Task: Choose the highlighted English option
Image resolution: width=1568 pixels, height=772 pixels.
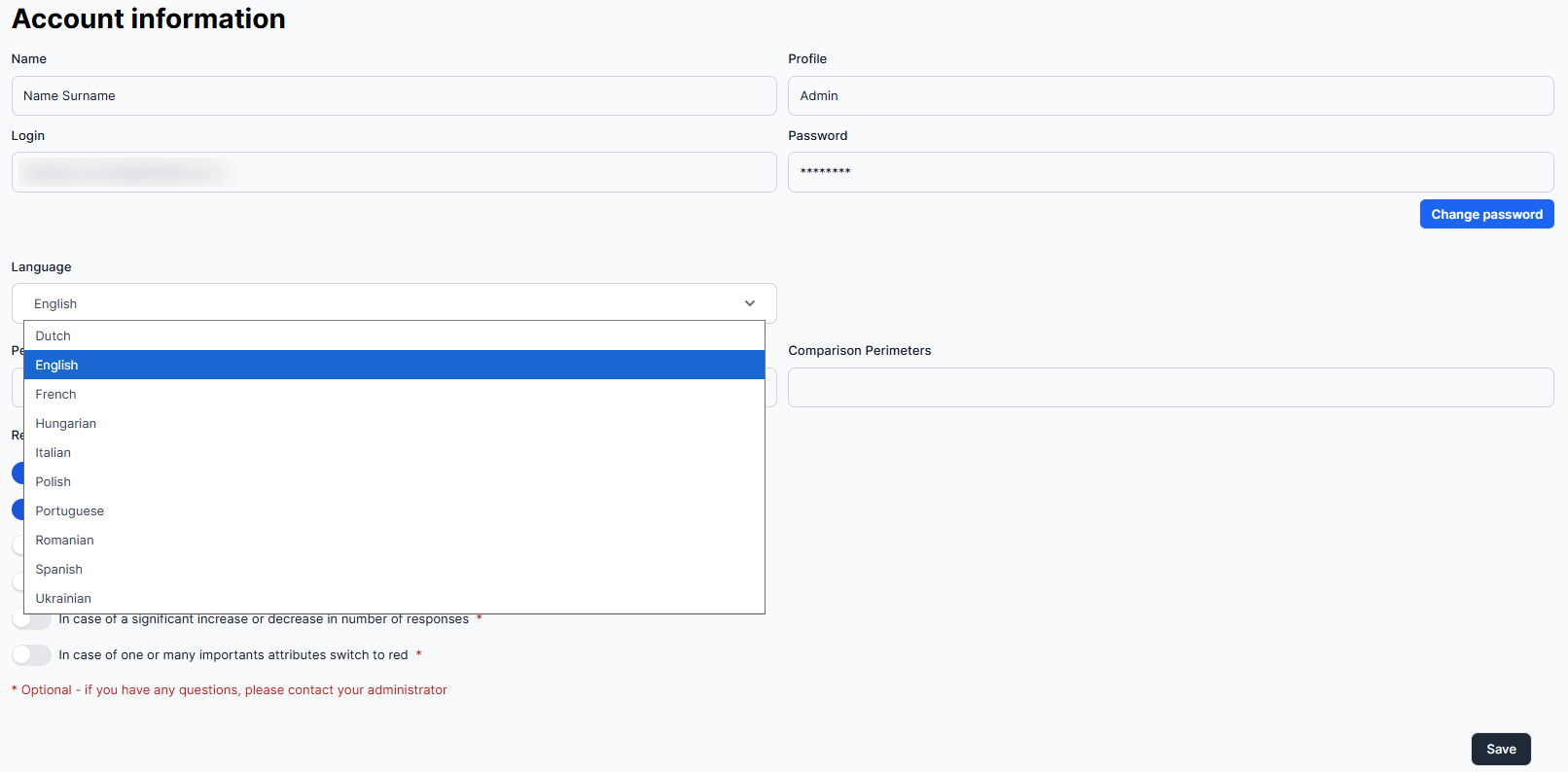Action: 56,366
